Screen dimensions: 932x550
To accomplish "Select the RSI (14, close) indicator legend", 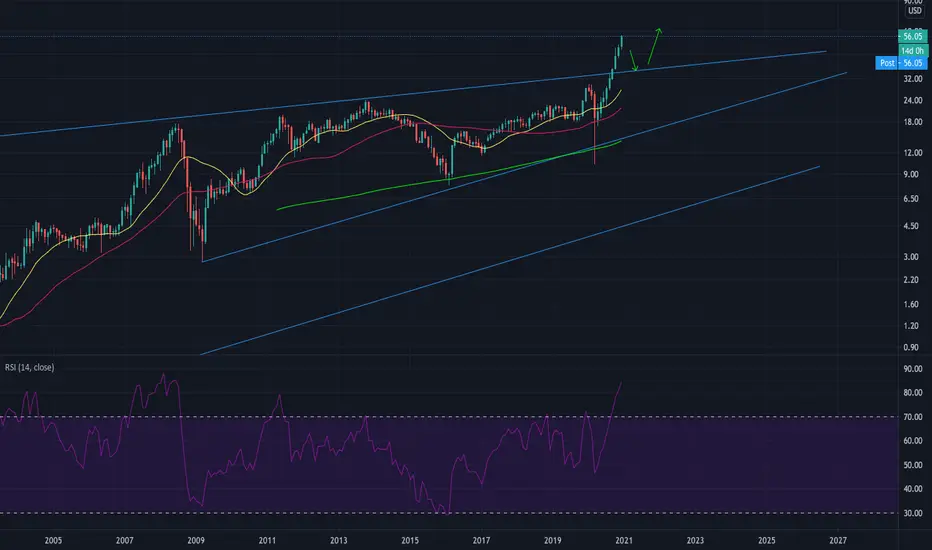I will point(30,367).
